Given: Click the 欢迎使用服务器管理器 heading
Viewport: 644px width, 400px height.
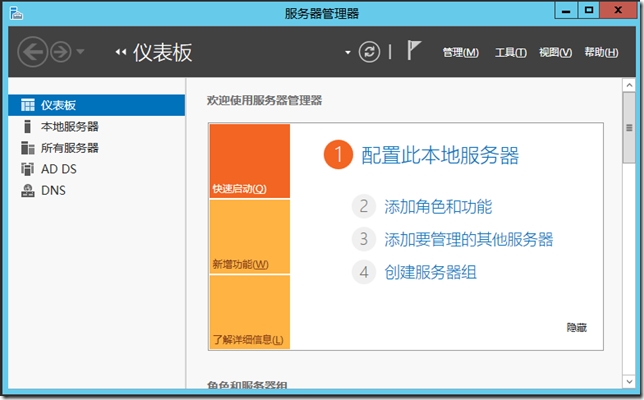Looking at the screenshot, I should 264,100.
